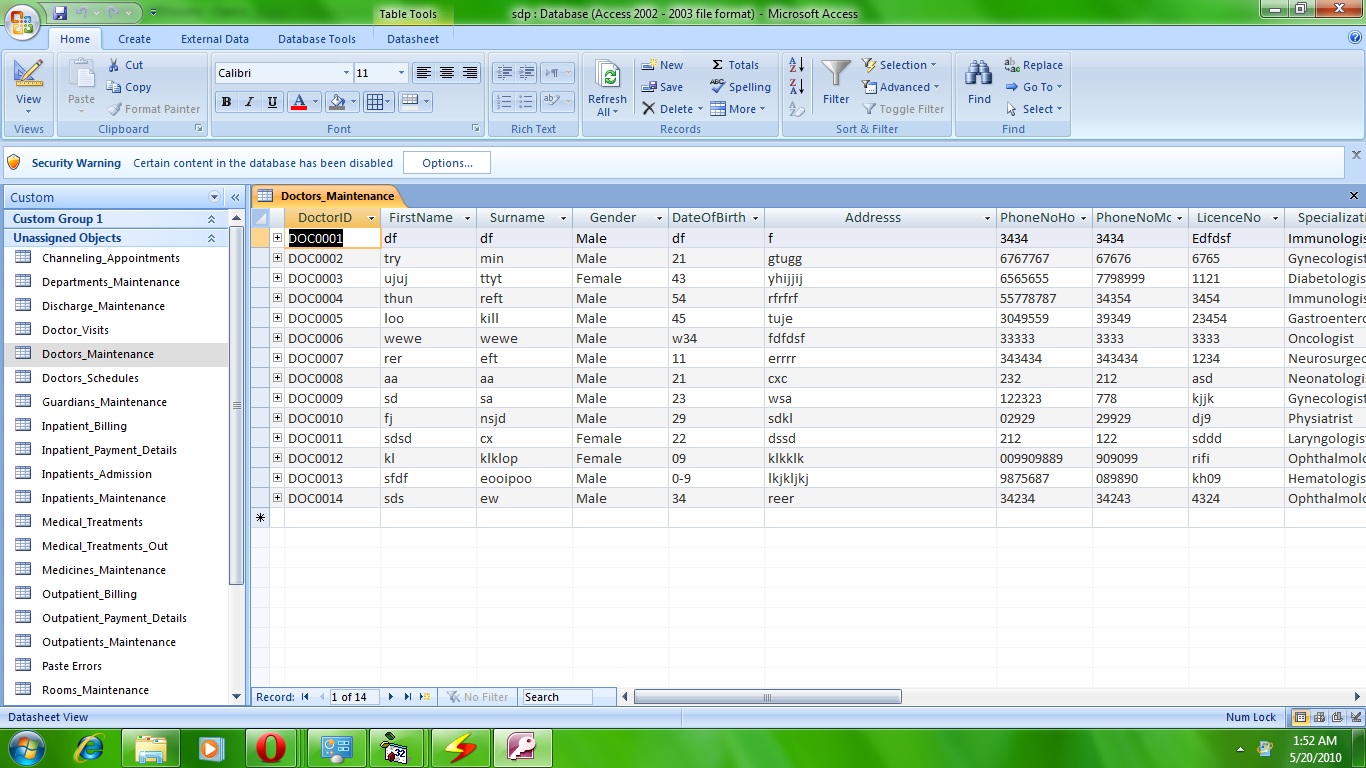This screenshot has height=768, width=1366.
Task: Open Opera browser taskbar icon
Action: click(270, 748)
